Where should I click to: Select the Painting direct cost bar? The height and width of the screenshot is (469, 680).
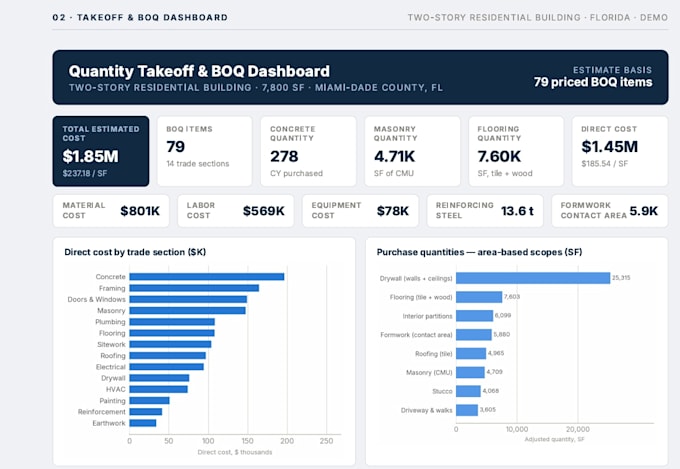pyautogui.click(x=150, y=400)
